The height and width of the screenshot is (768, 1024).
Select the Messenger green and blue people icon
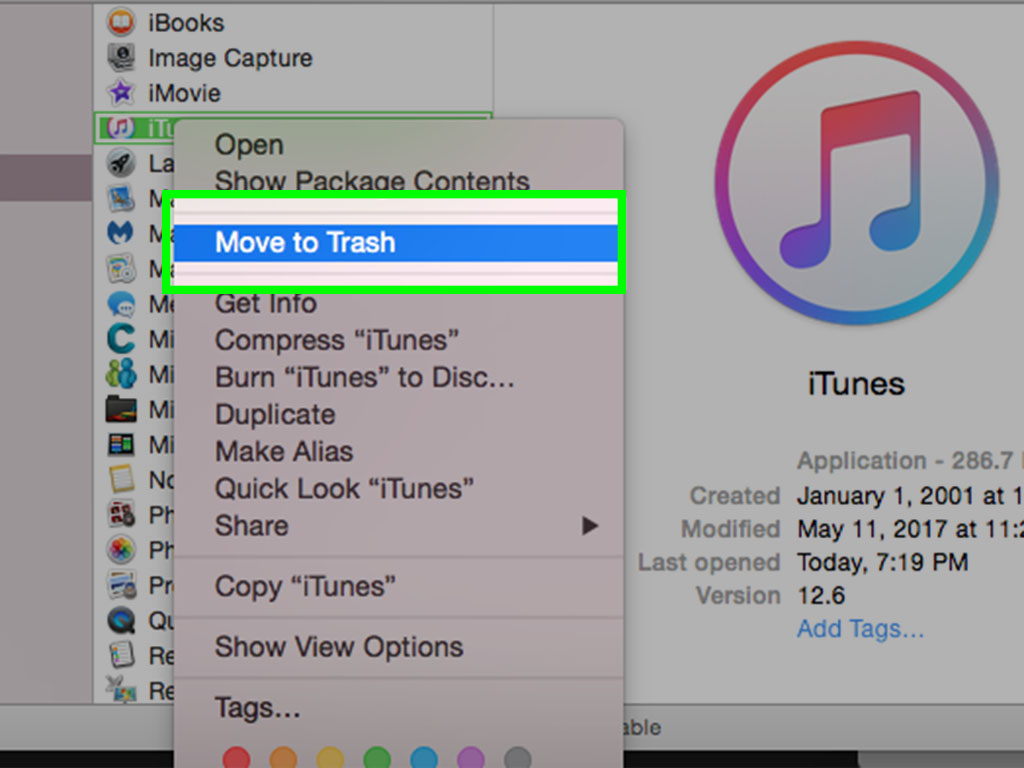[121, 374]
